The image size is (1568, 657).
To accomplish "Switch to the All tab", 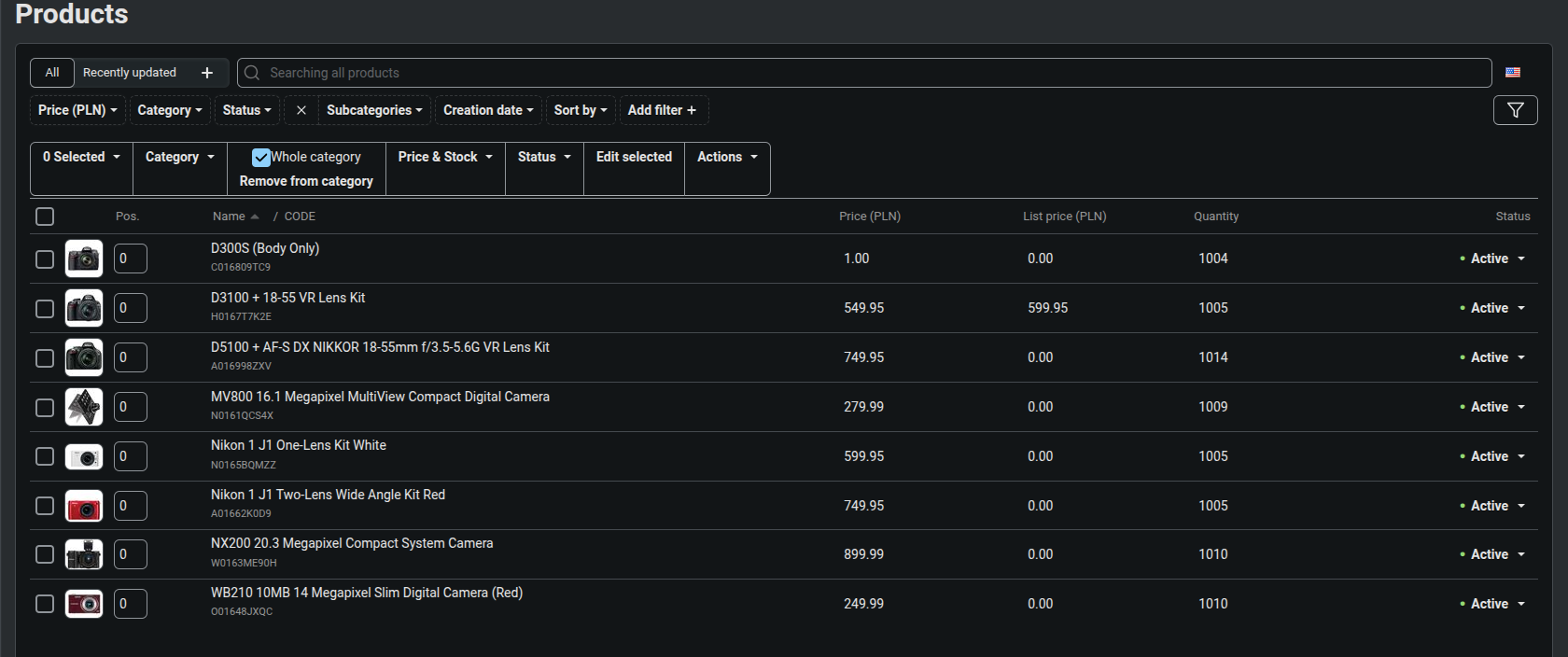I will coord(52,73).
